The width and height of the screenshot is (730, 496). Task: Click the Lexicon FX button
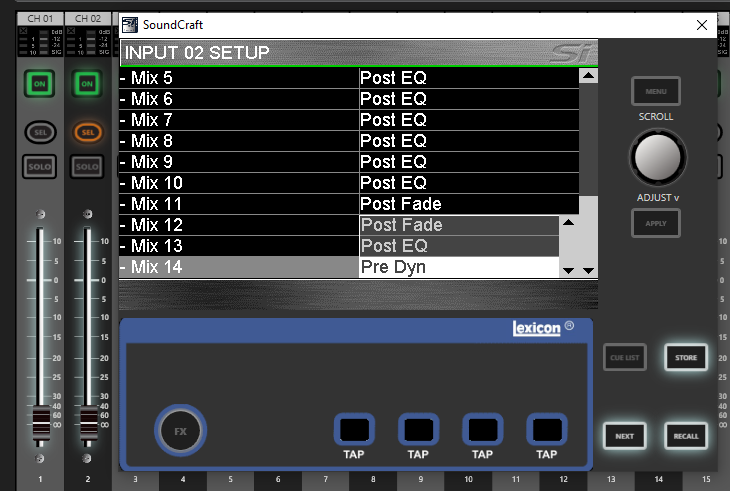point(181,431)
